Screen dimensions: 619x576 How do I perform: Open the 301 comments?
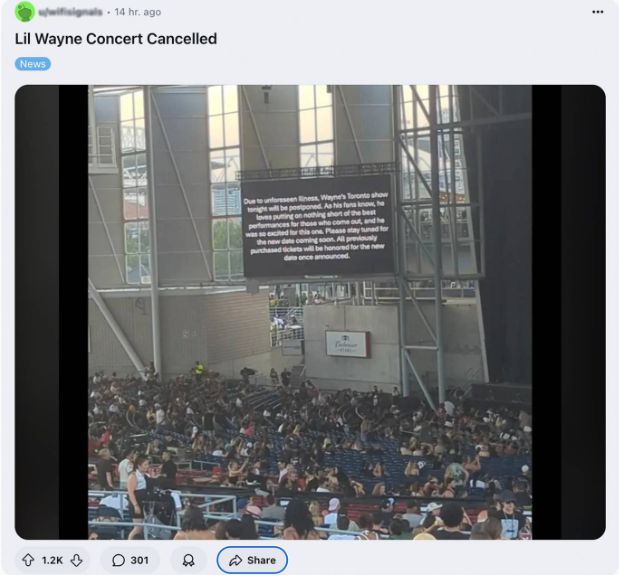pyautogui.click(x=130, y=560)
